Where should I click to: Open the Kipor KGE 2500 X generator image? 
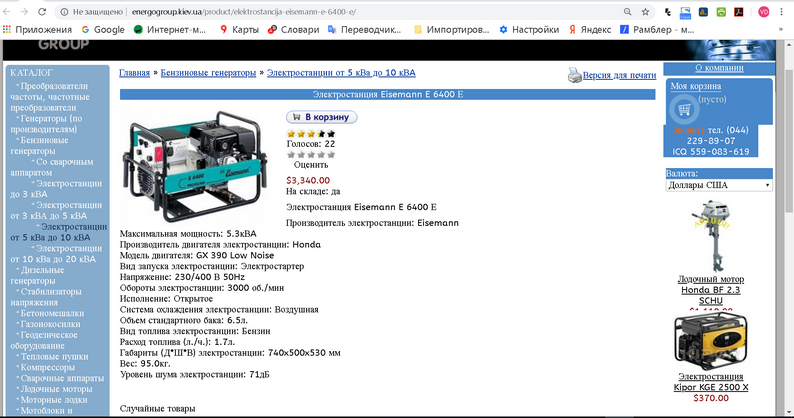click(710, 341)
